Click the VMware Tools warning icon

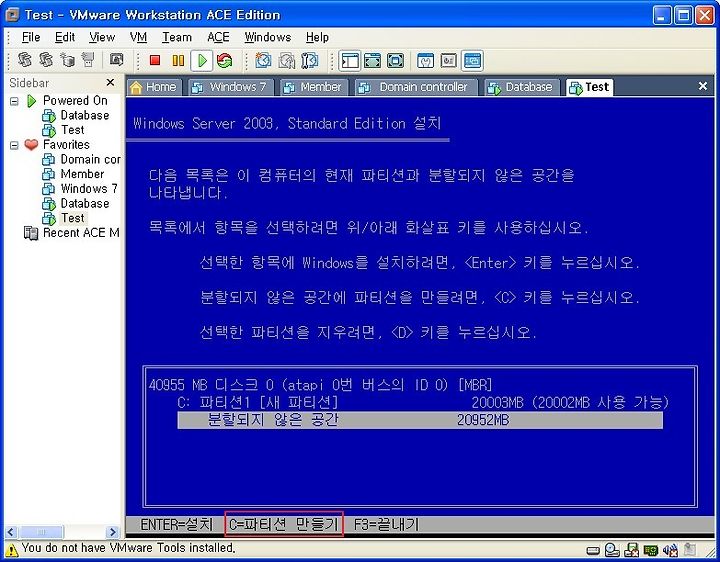(x=11, y=549)
